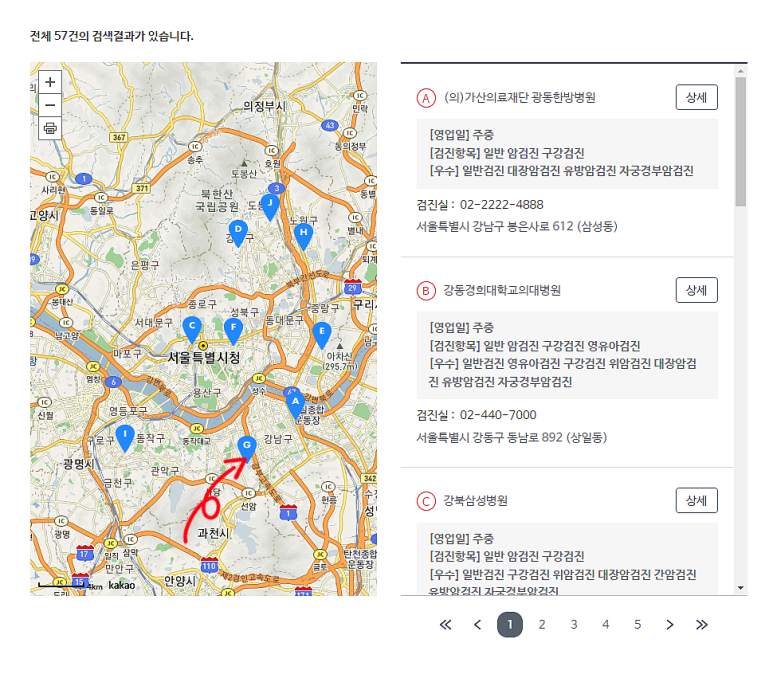Click the circled A result badge
Screen dimensions: 773x686
tap(426, 98)
